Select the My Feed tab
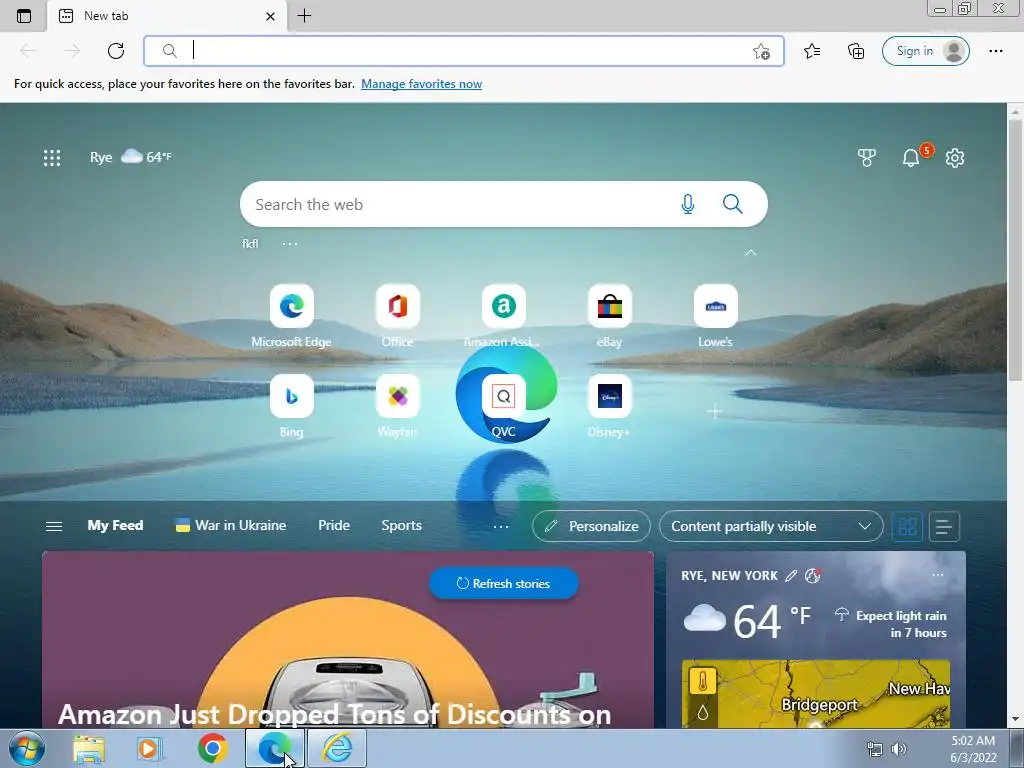Screen dimensions: 1024x768 [115, 526]
